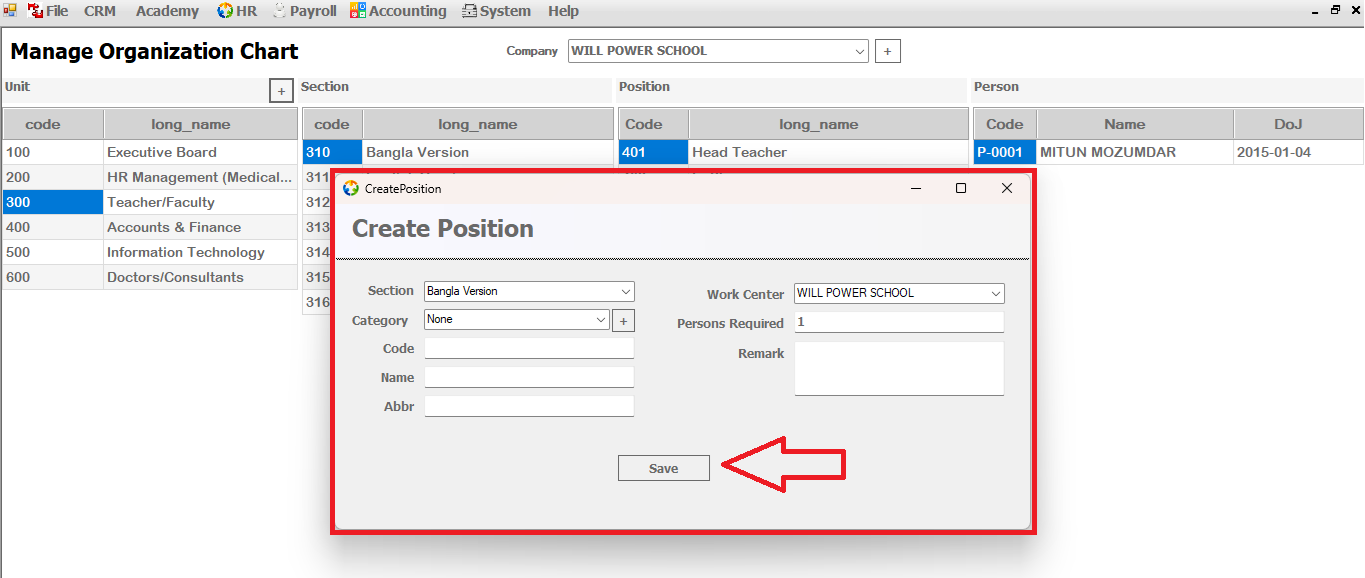The height and width of the screenshot is (578, 1365).
Task: Sort Section table by long_name header
Action: coord(488,124)
